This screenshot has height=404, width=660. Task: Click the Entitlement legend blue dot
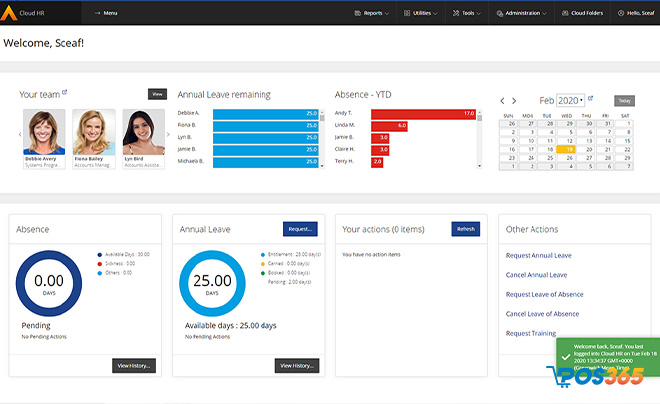pos(263,255)
